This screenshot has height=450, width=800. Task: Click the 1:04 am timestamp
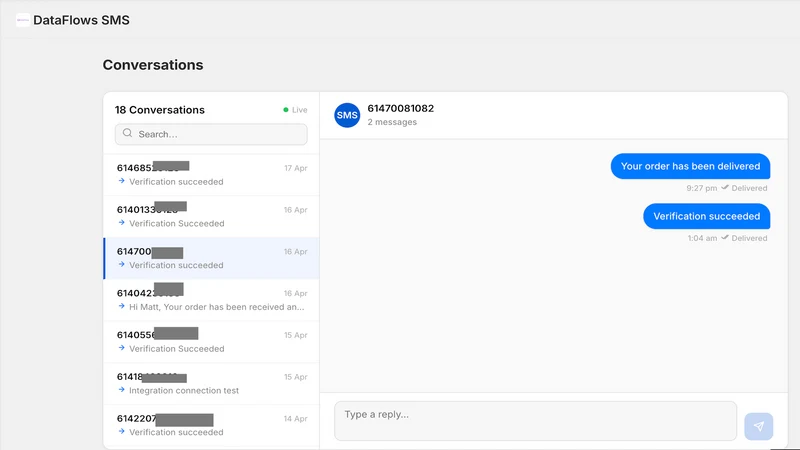tap(702, 238)
